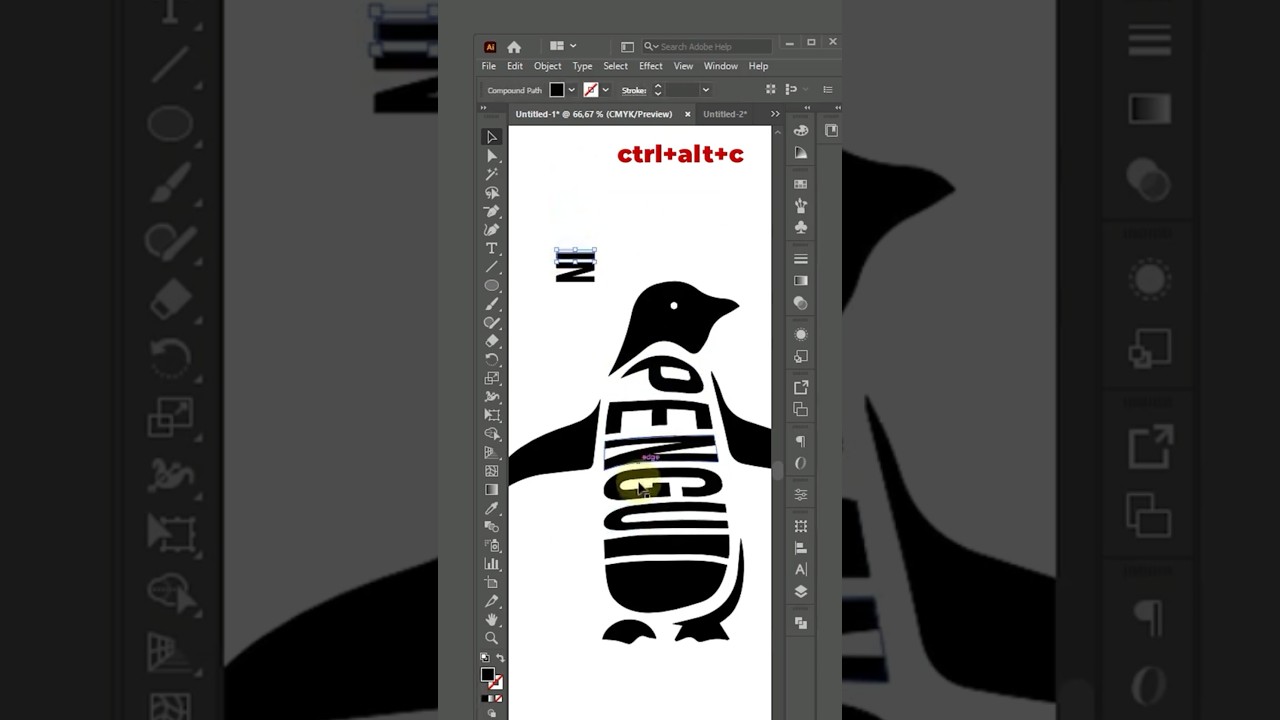Pick the Slice tool
Screen dimensions: 1280x720
tap(492, 601)
